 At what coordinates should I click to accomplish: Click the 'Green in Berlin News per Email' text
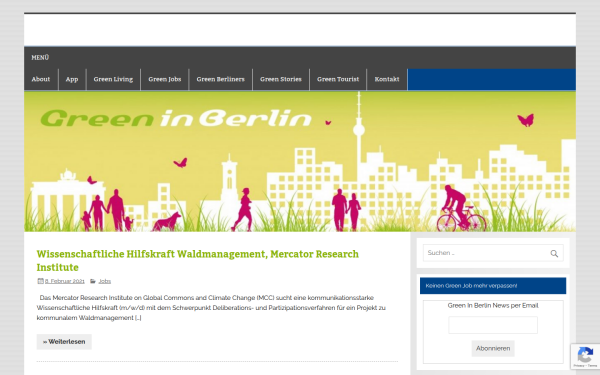493,305
